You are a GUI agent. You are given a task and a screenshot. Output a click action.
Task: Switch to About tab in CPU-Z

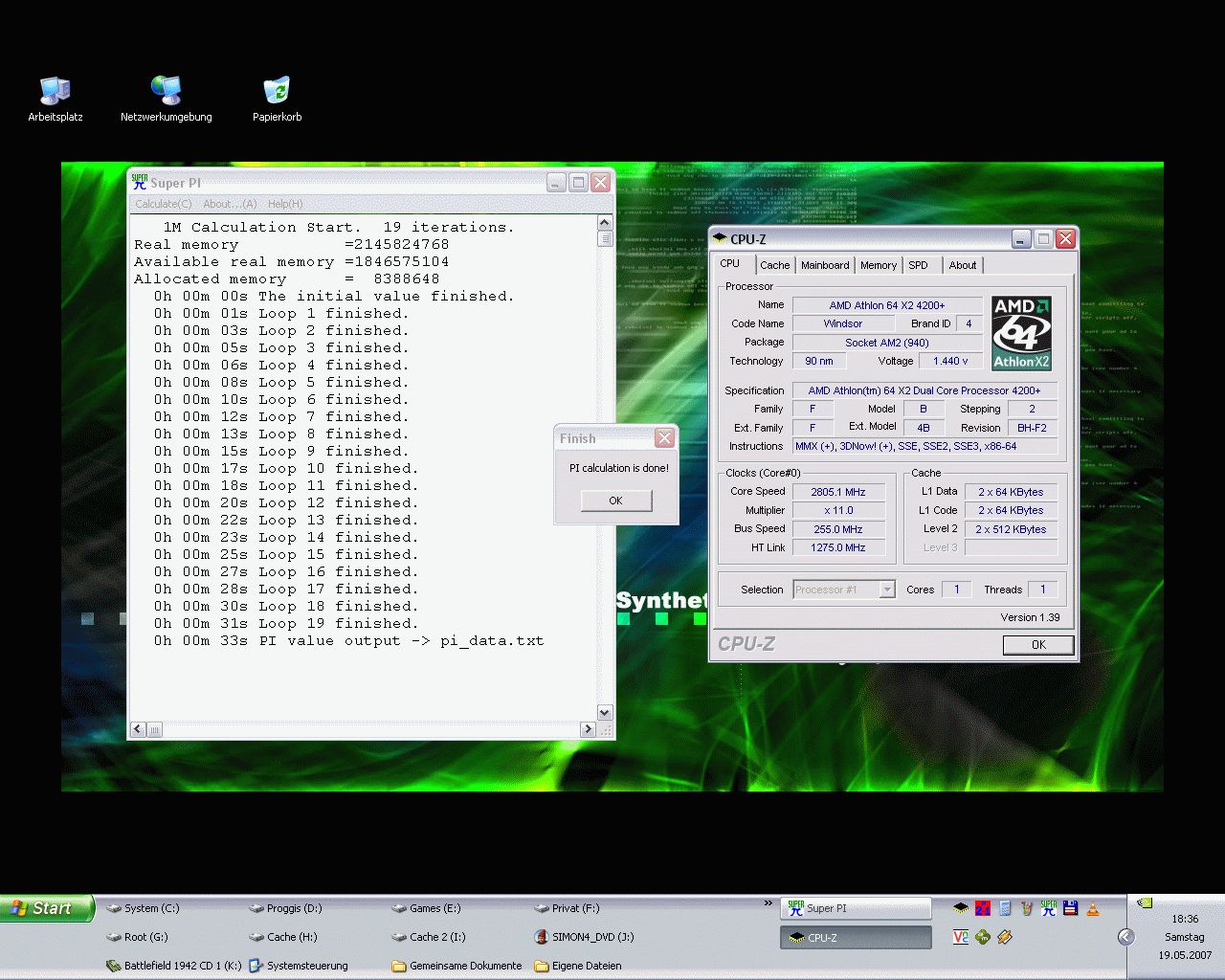963,265
